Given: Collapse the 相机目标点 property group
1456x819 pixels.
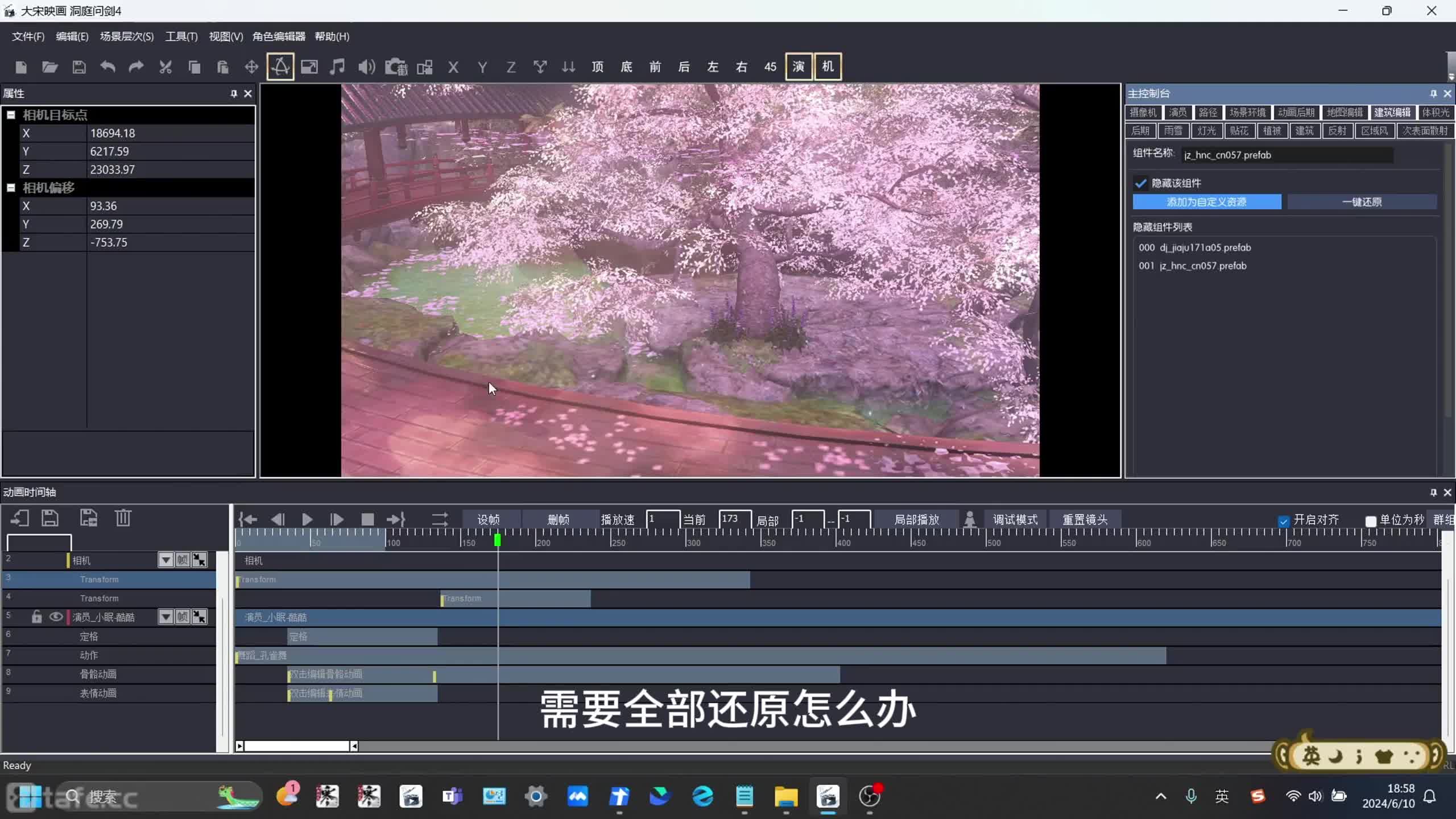Looking at the screenshot, I should tap(11, 115).
